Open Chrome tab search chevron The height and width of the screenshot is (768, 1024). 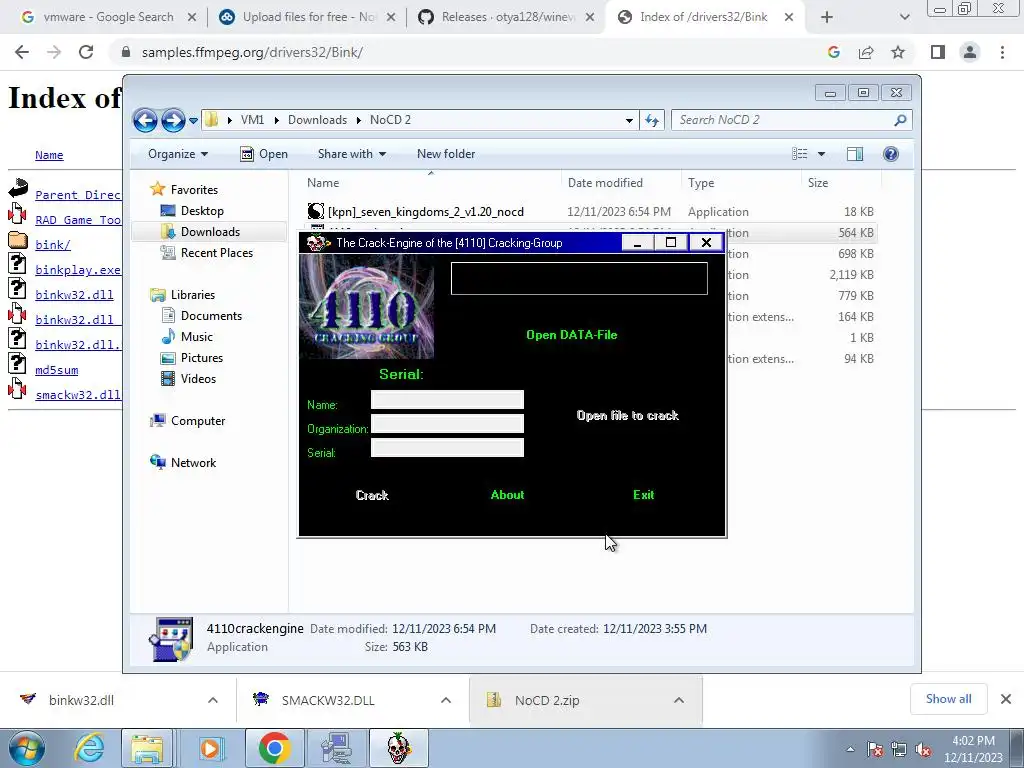pyautogui.click(x=904, y=18)
